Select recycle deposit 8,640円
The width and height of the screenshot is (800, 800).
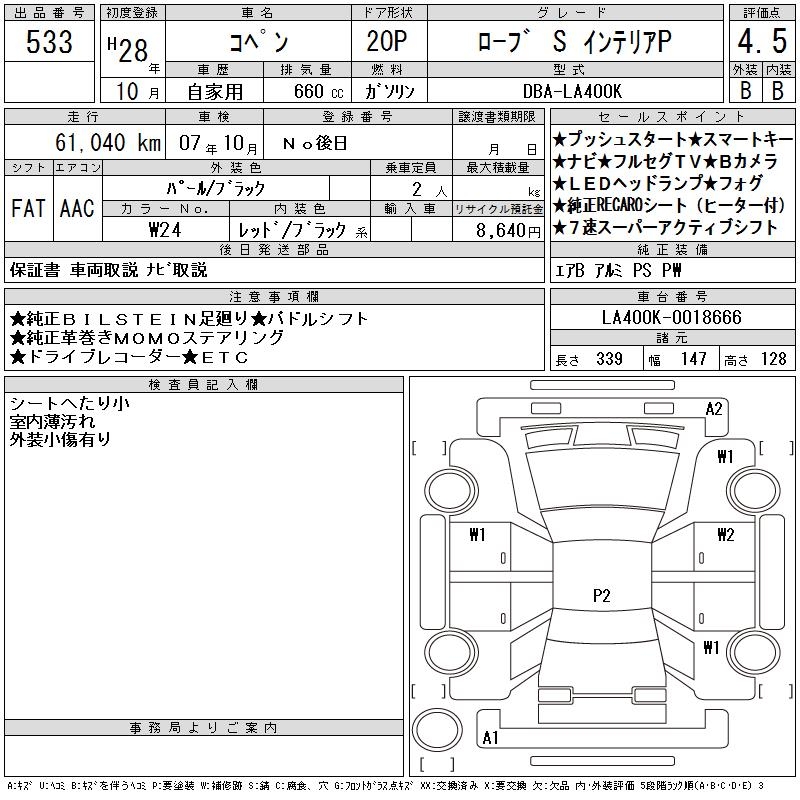(x=508, y=231)
